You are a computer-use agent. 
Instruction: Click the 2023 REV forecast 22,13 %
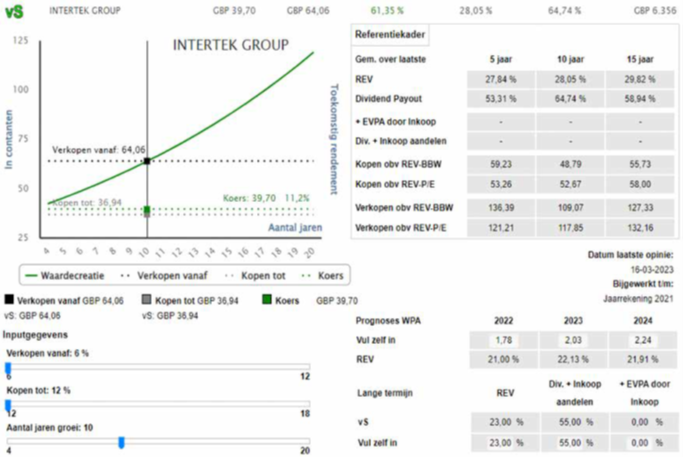573,360
